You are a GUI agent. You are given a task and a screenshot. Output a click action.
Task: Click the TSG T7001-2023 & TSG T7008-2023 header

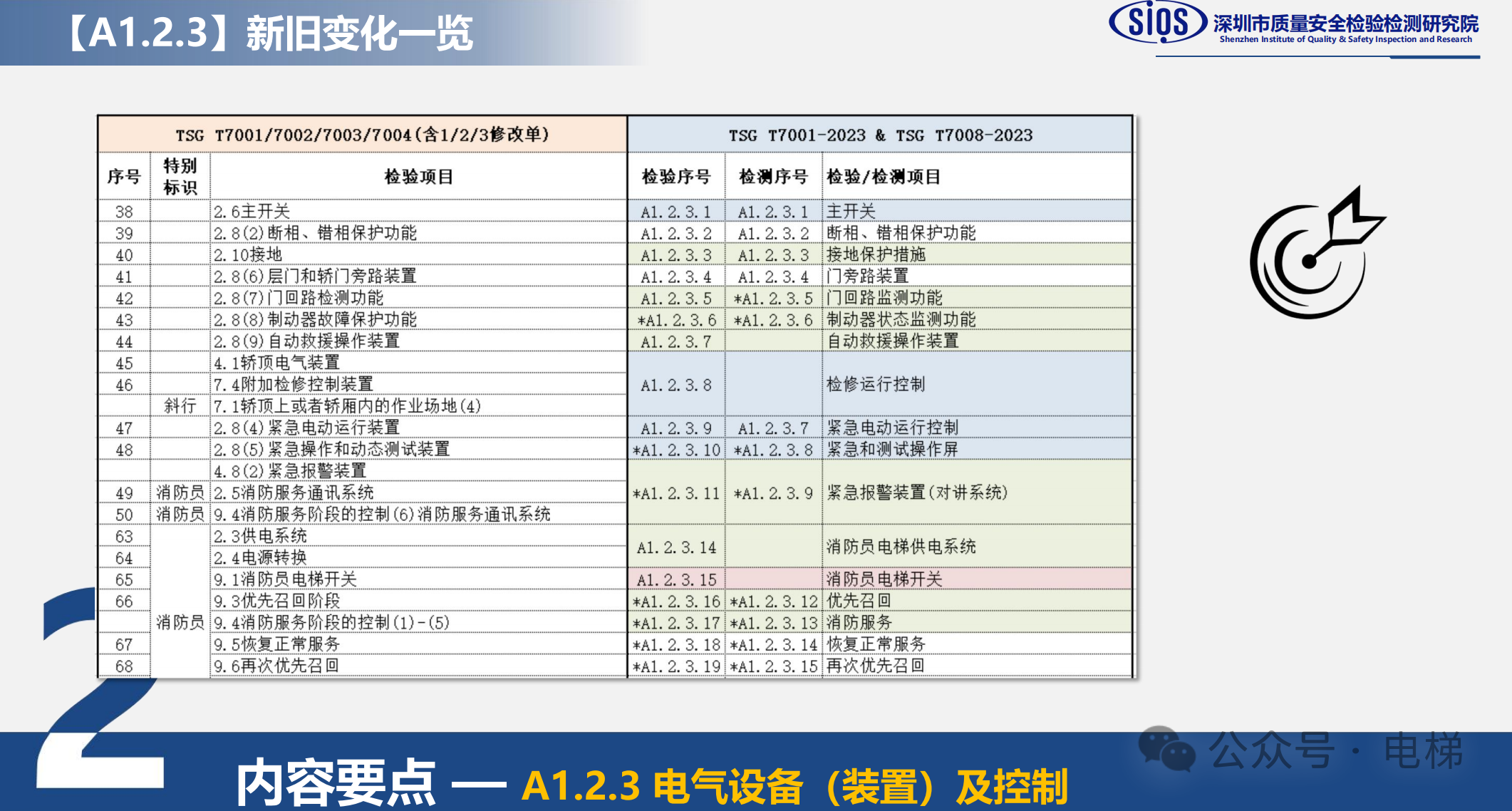pos(880,135)
